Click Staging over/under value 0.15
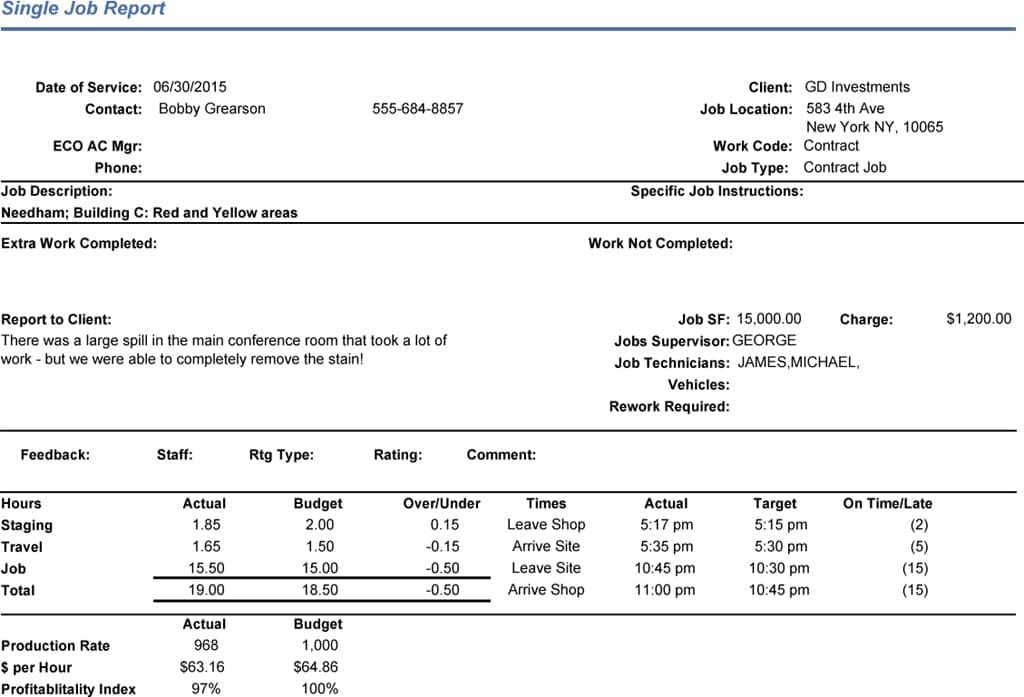 pyautogui.click(x=445, y=525)
